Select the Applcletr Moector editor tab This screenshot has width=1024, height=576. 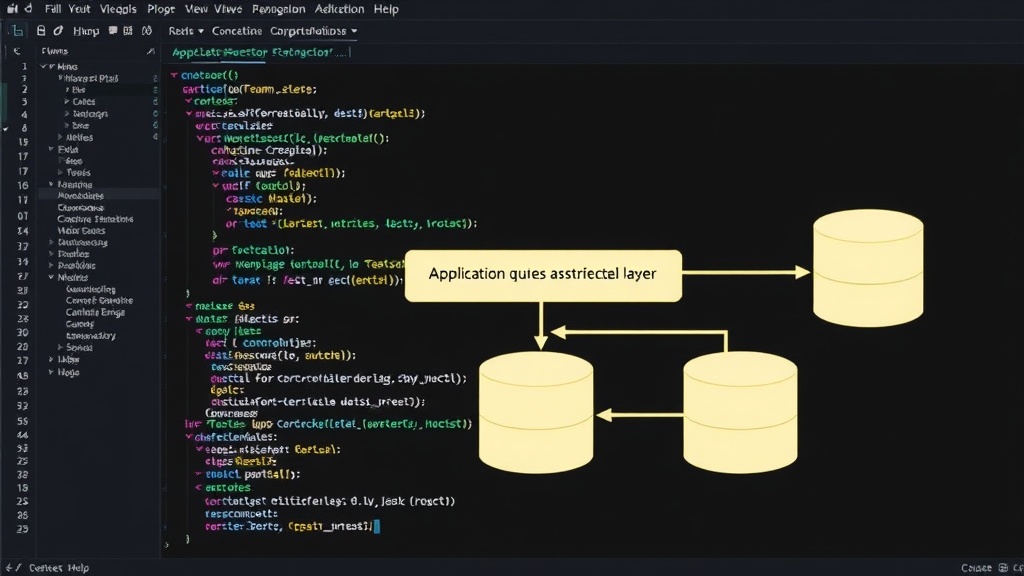click(x=219, y=52)
